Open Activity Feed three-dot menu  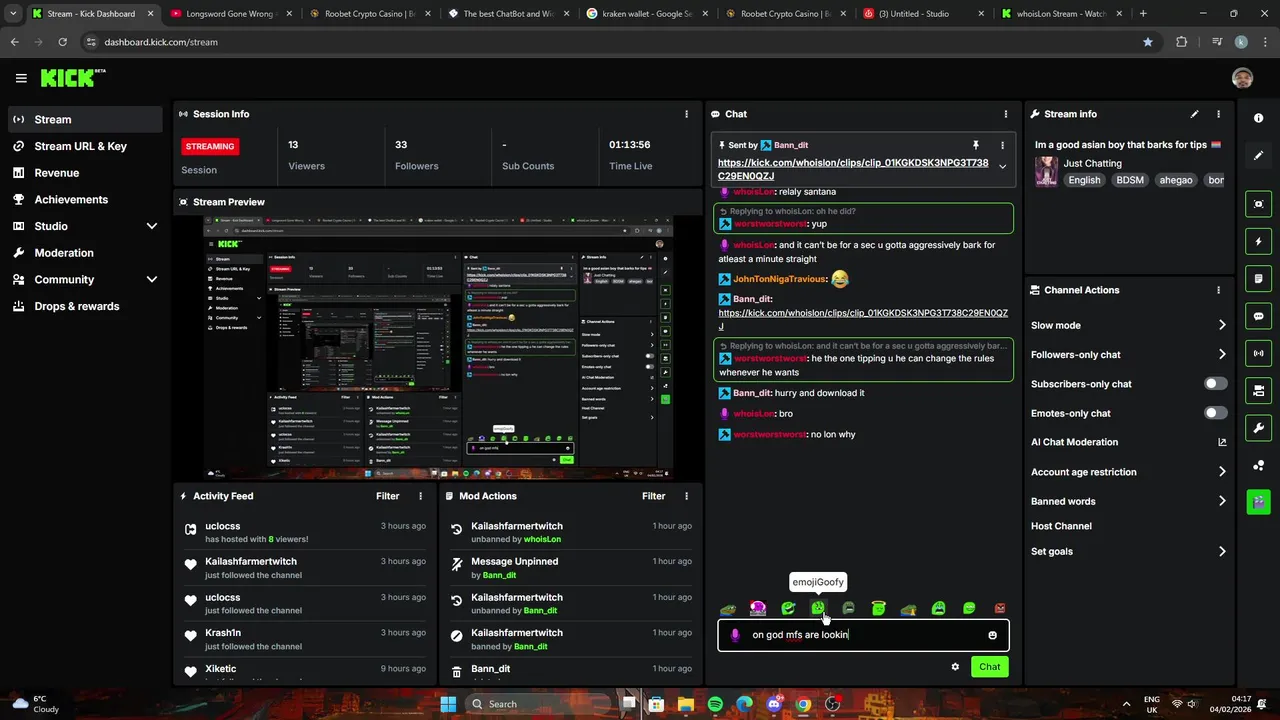420,496
